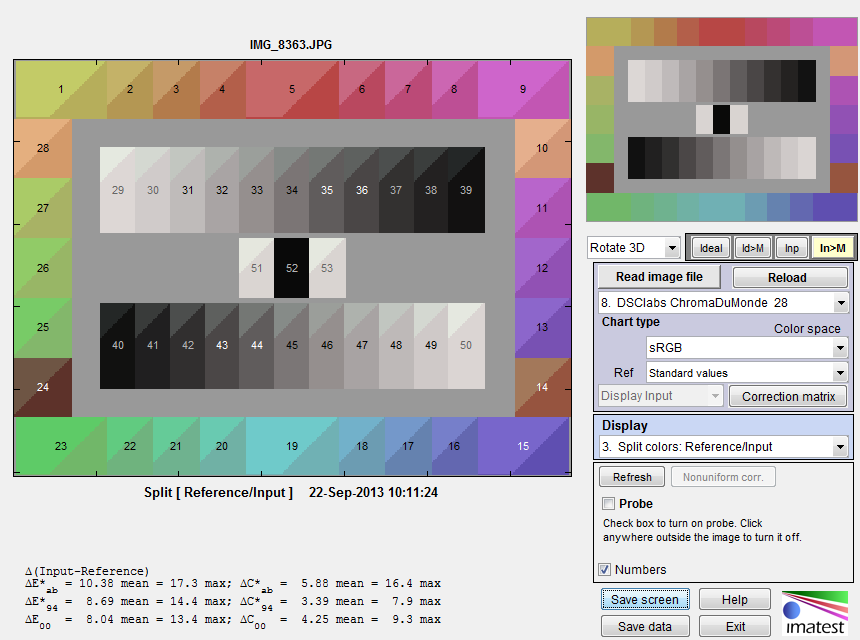This screenshot has height=640, width=860.
Task: Click the Chart type label
Action: click(x=631, y=322)
